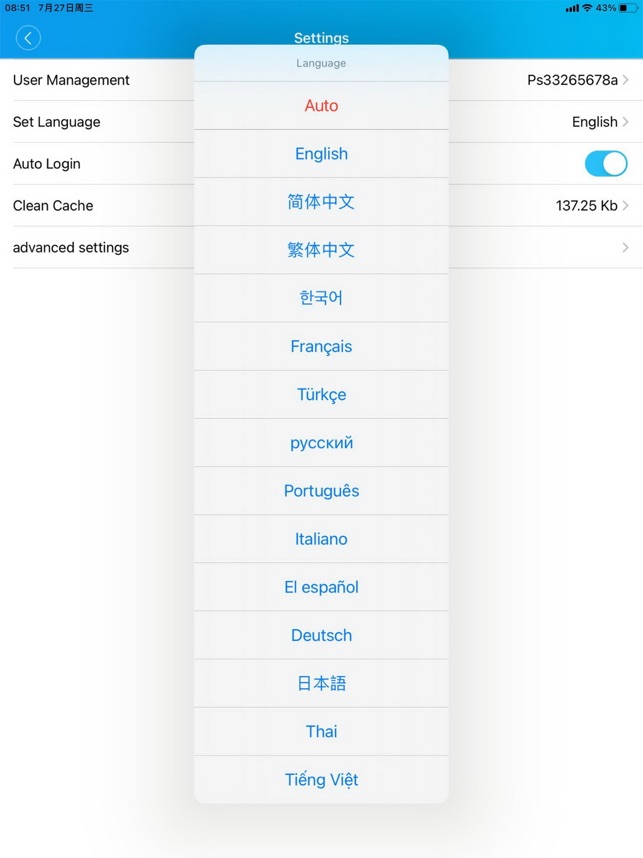The image size is (643, 858).
Task: Open chevron beside English language value
Action: pos(625,121)
